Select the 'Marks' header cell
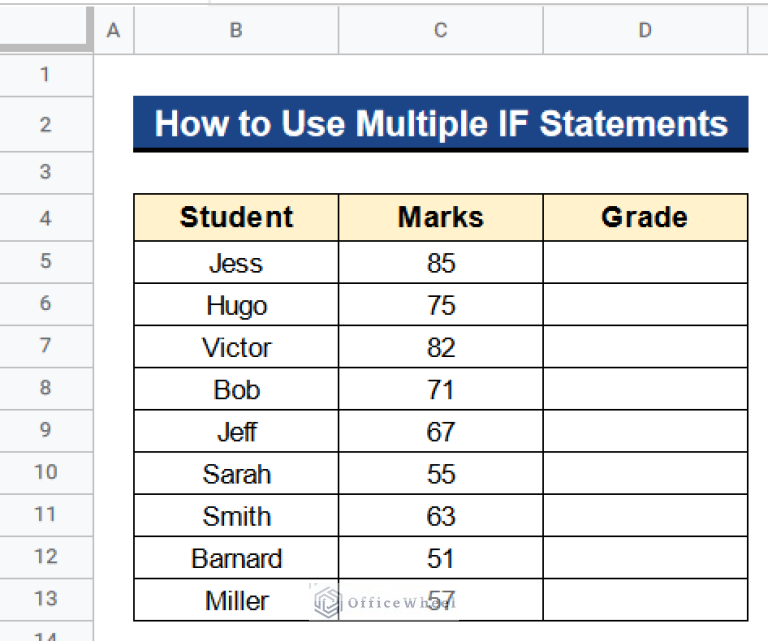This screenshot has width=768, height=641. (x=440, y=218)
